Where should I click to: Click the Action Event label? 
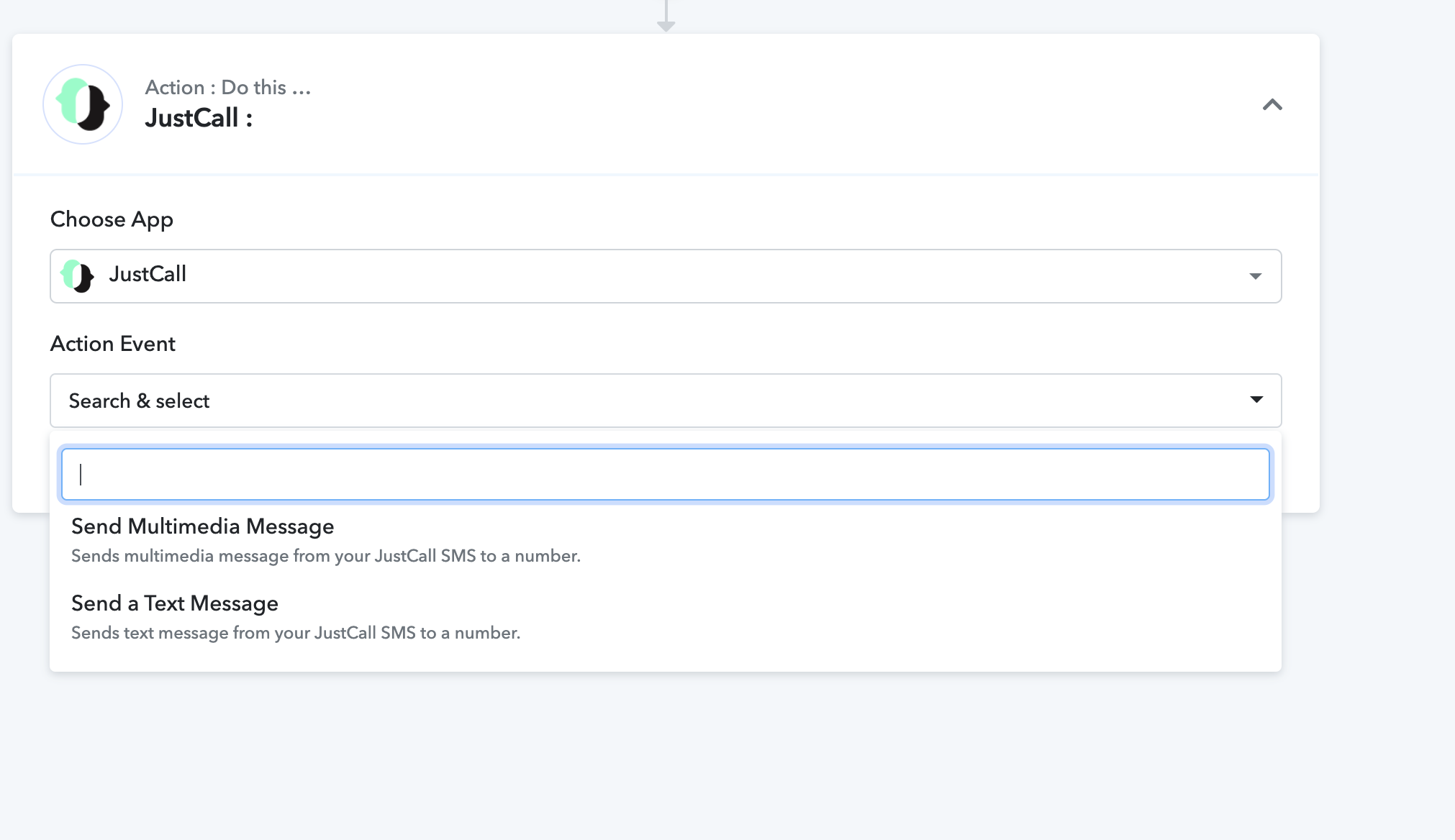click(113, 344)
